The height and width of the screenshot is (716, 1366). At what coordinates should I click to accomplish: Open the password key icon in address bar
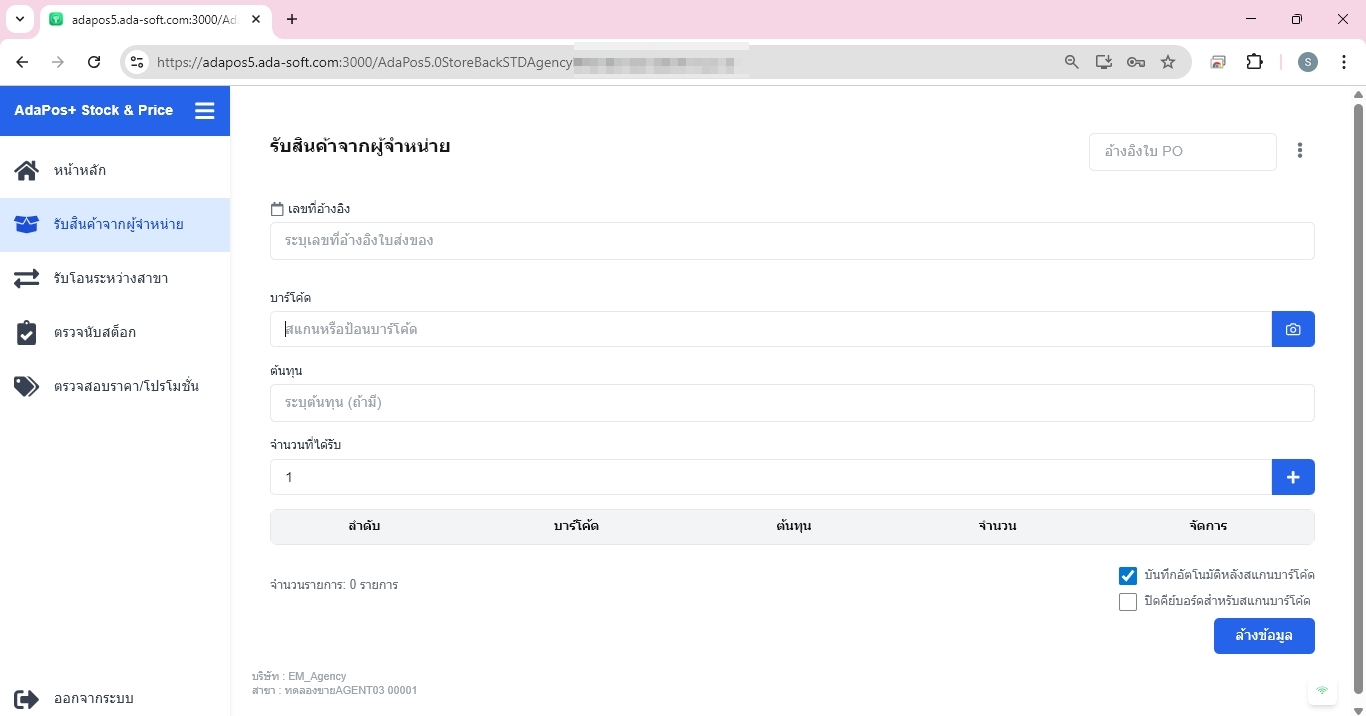click(1135, 62)
